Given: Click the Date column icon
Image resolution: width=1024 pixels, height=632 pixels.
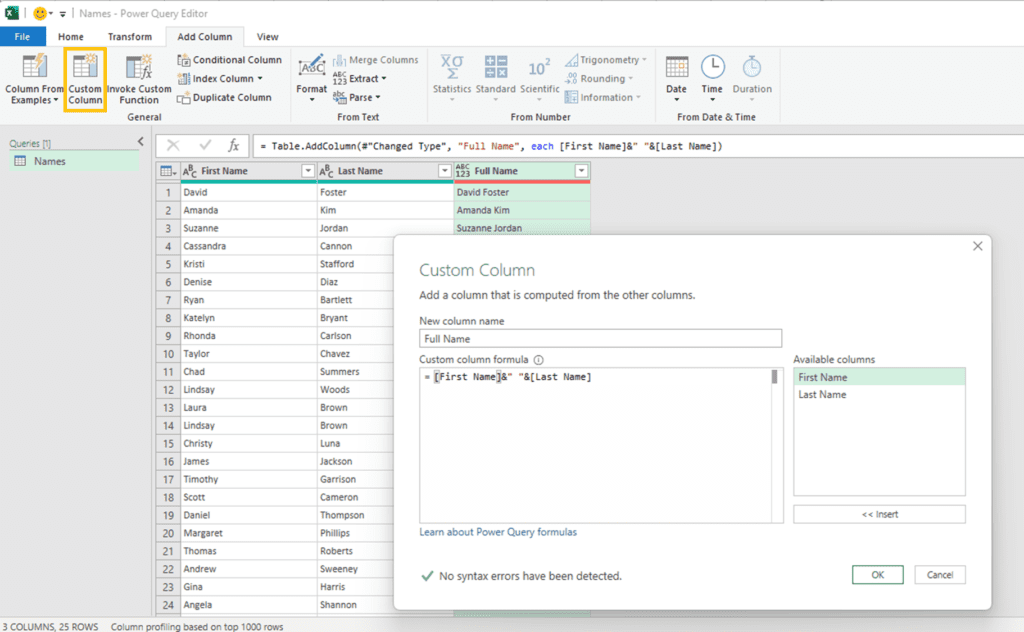Looking at the screenshot, I should (x=677, y=79).
